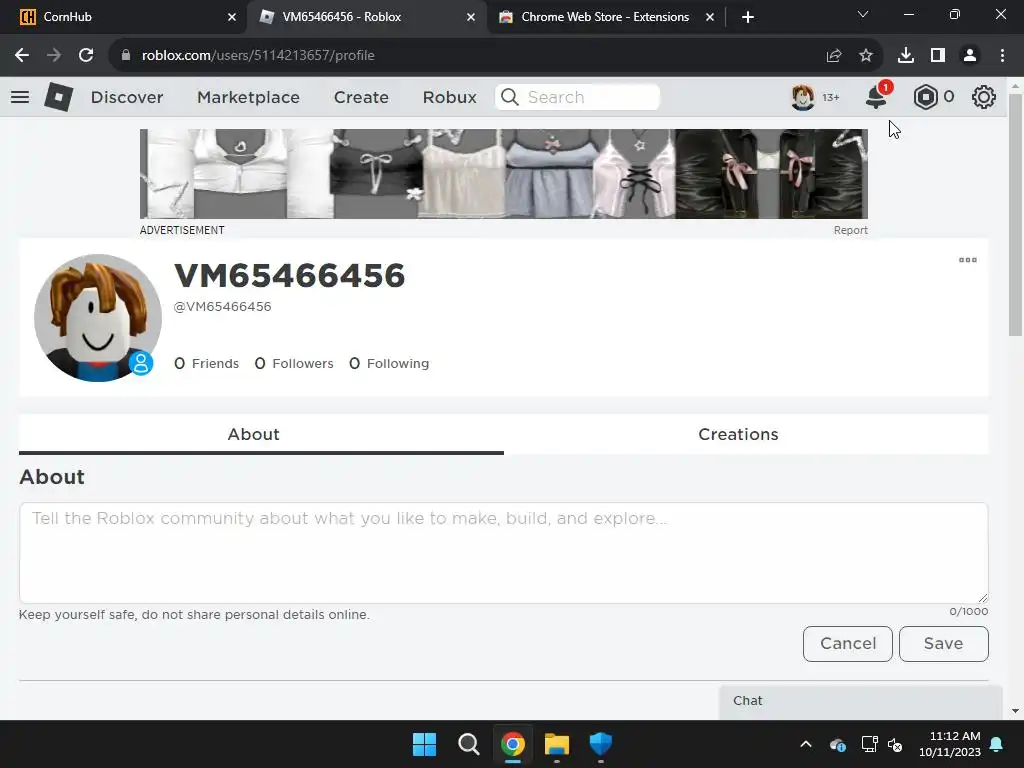Screen dimensions: 1024x768
Task: Open the Windows notification bell
Action: (997, 744)
